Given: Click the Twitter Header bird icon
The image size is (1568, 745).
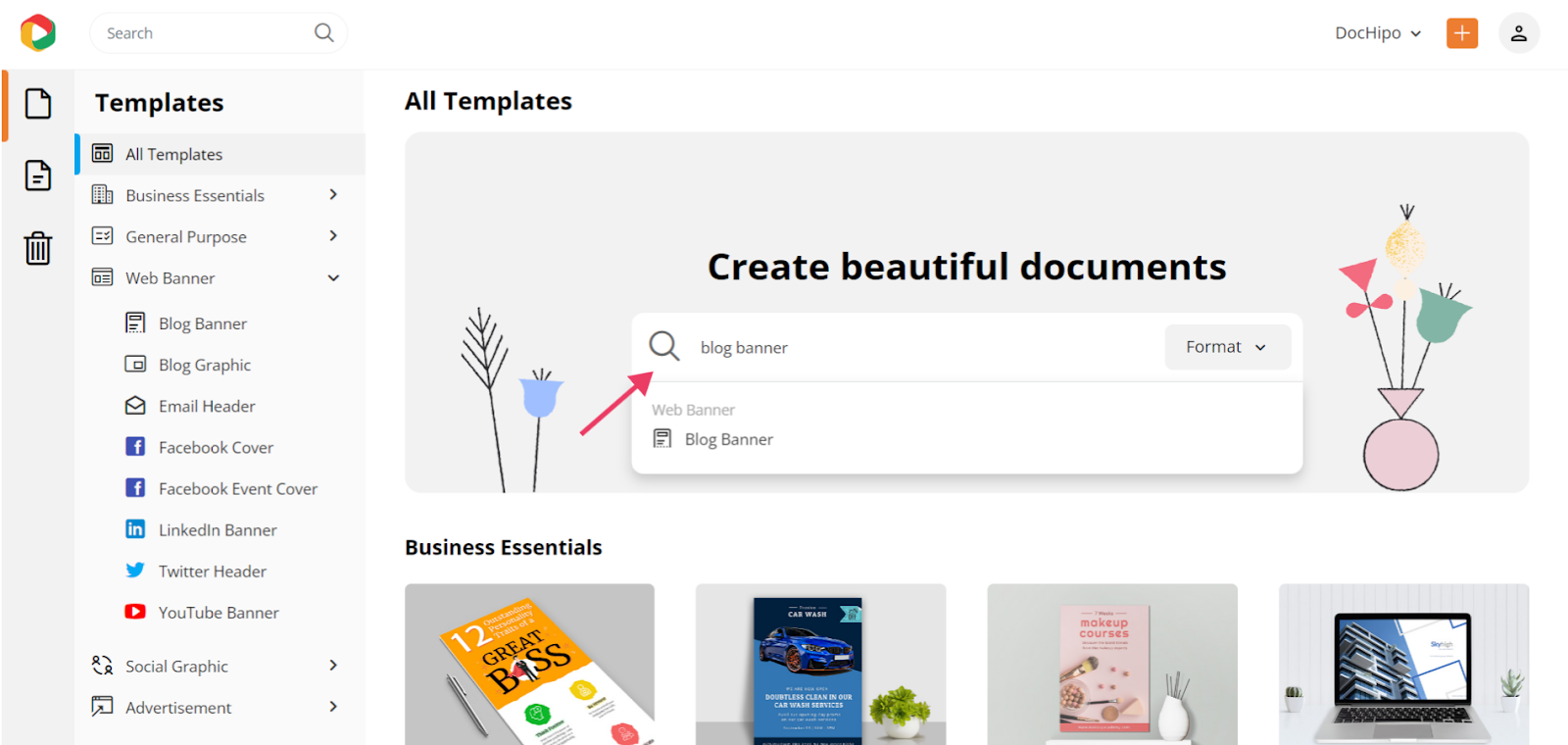Looking at the screenshot, I should 135,571.
